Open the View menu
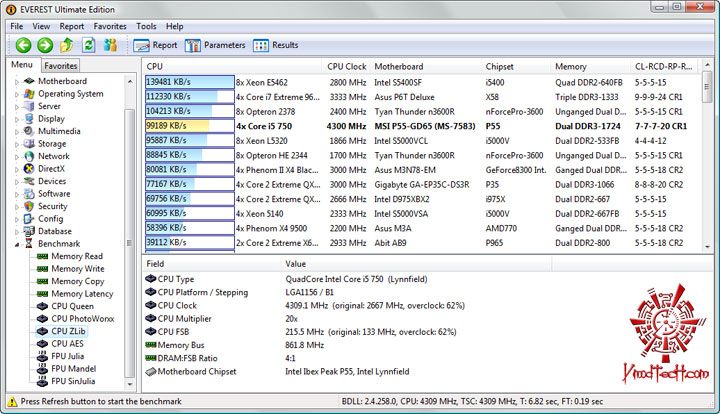This screenshot has width=720, height=414. [41, 26]
